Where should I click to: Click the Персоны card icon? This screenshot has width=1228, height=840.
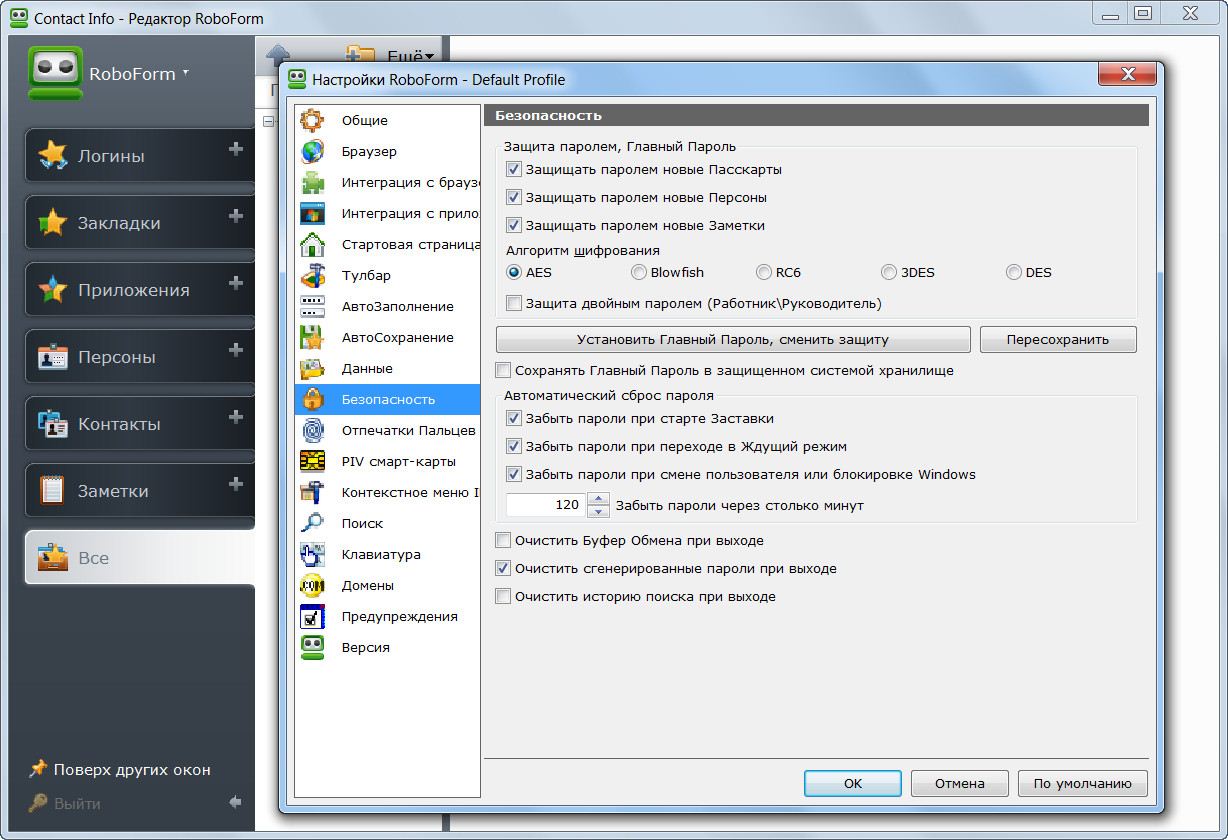52,356
